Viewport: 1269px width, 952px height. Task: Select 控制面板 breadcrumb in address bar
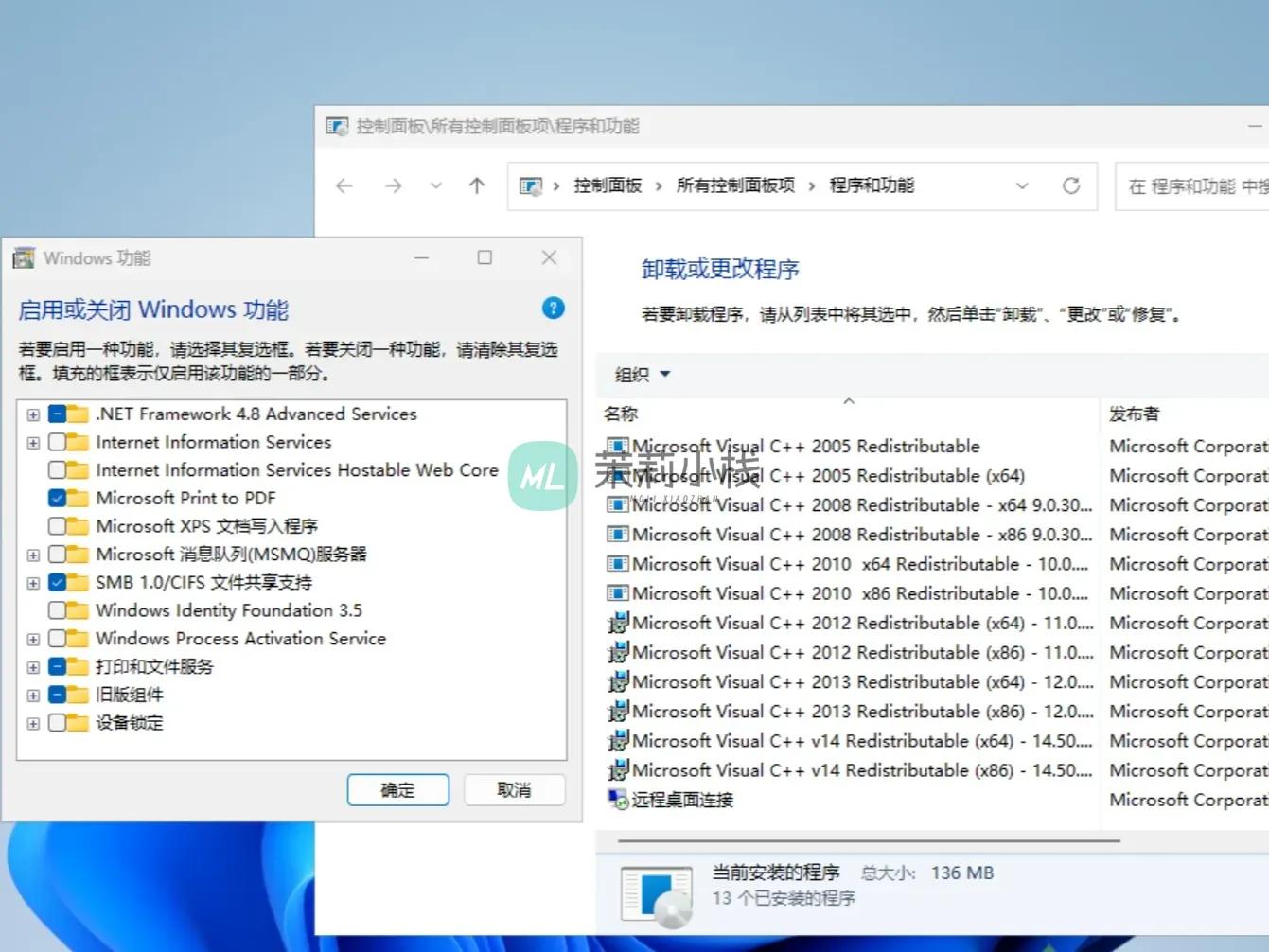608,185
